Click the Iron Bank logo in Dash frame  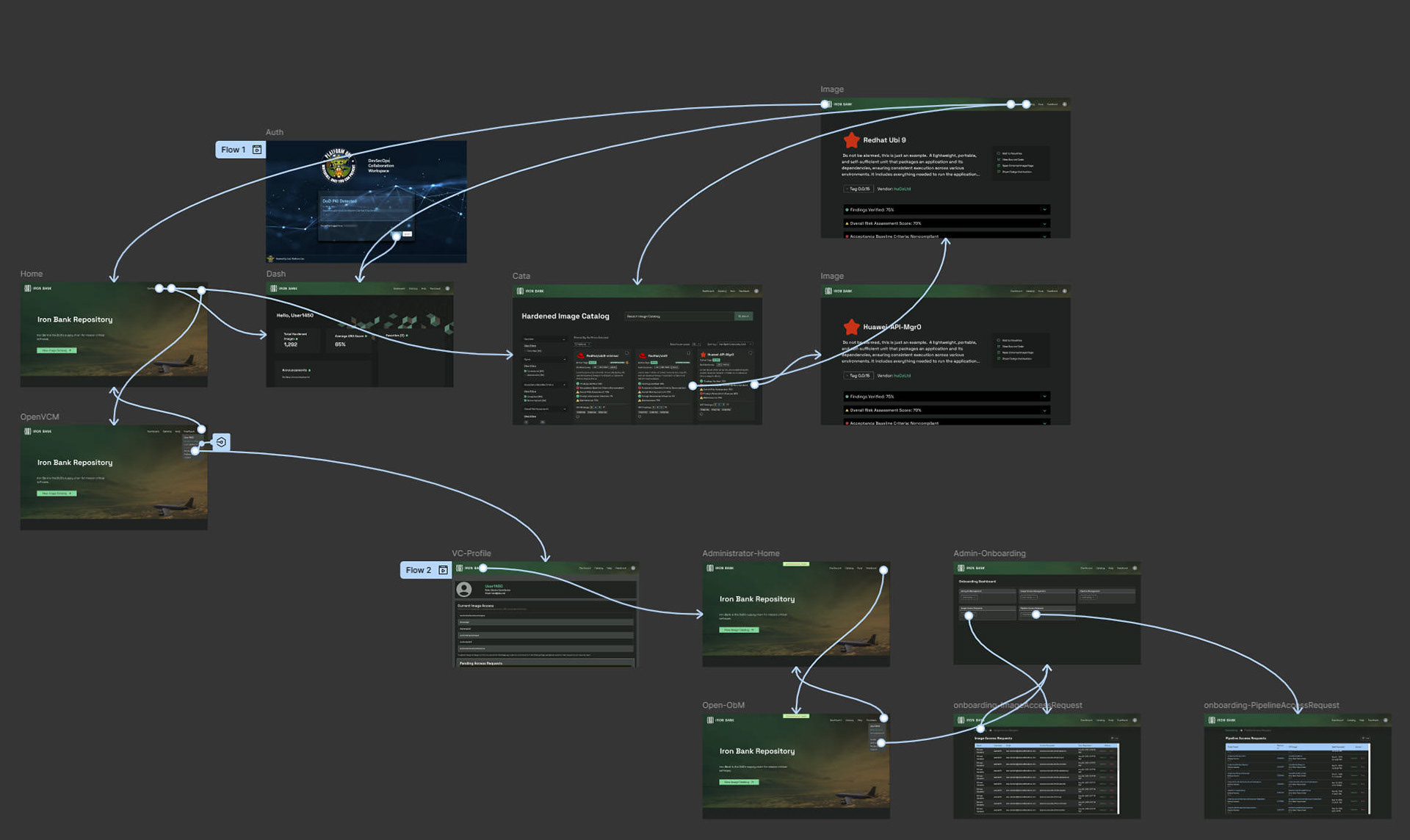(x=284, y=289)
